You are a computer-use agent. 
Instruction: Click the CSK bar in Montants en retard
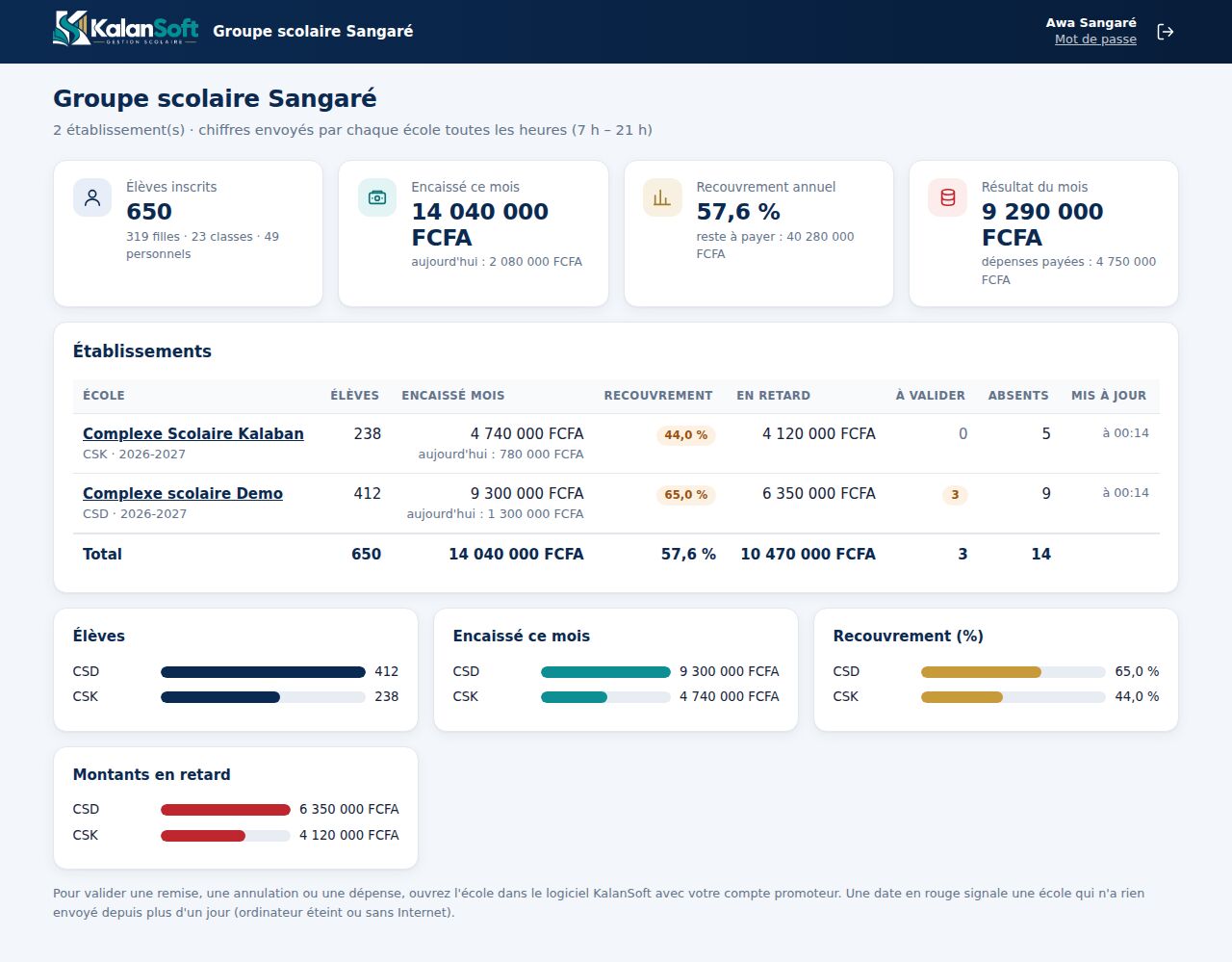point(225,836)
